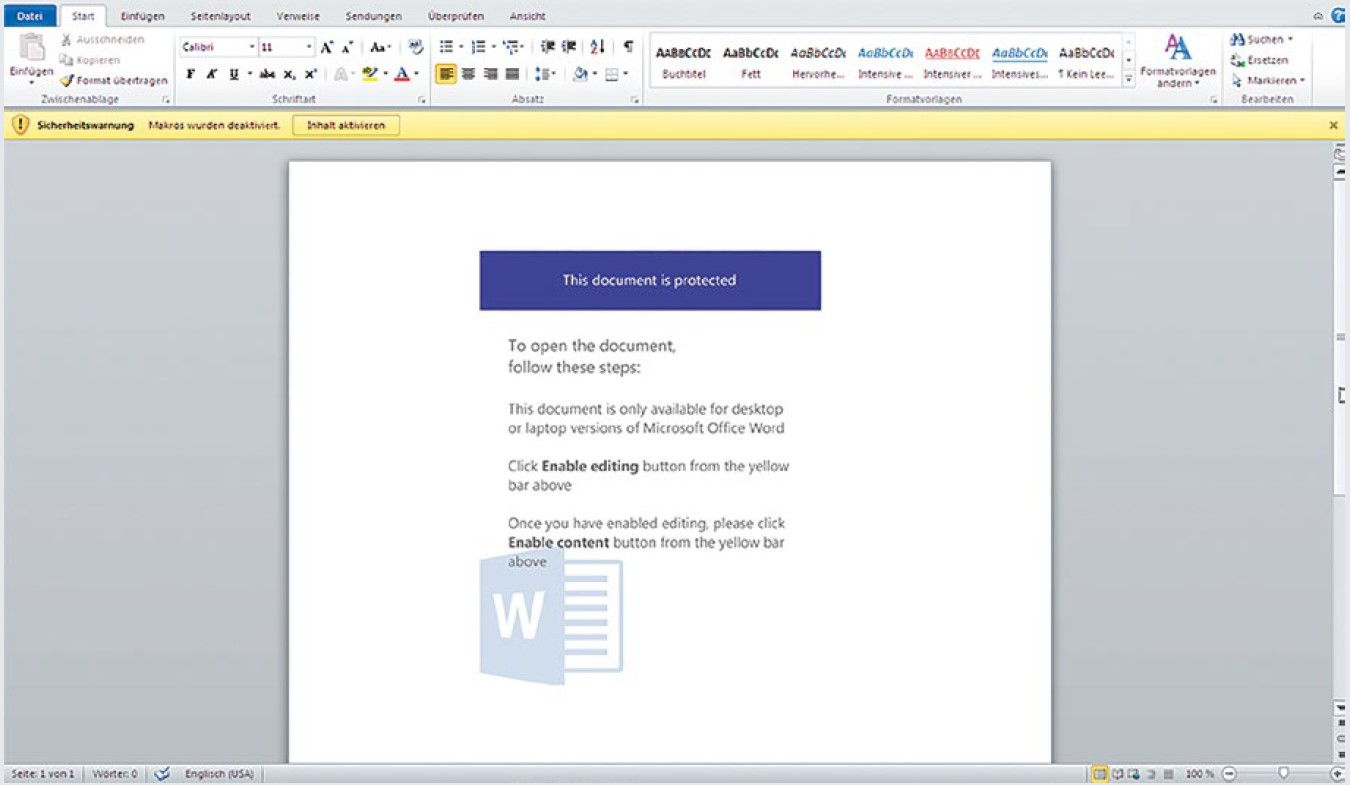Screen dimensions: 1350x785
Task: Switch to the Sendungen tab
Action: click(373, 17)
